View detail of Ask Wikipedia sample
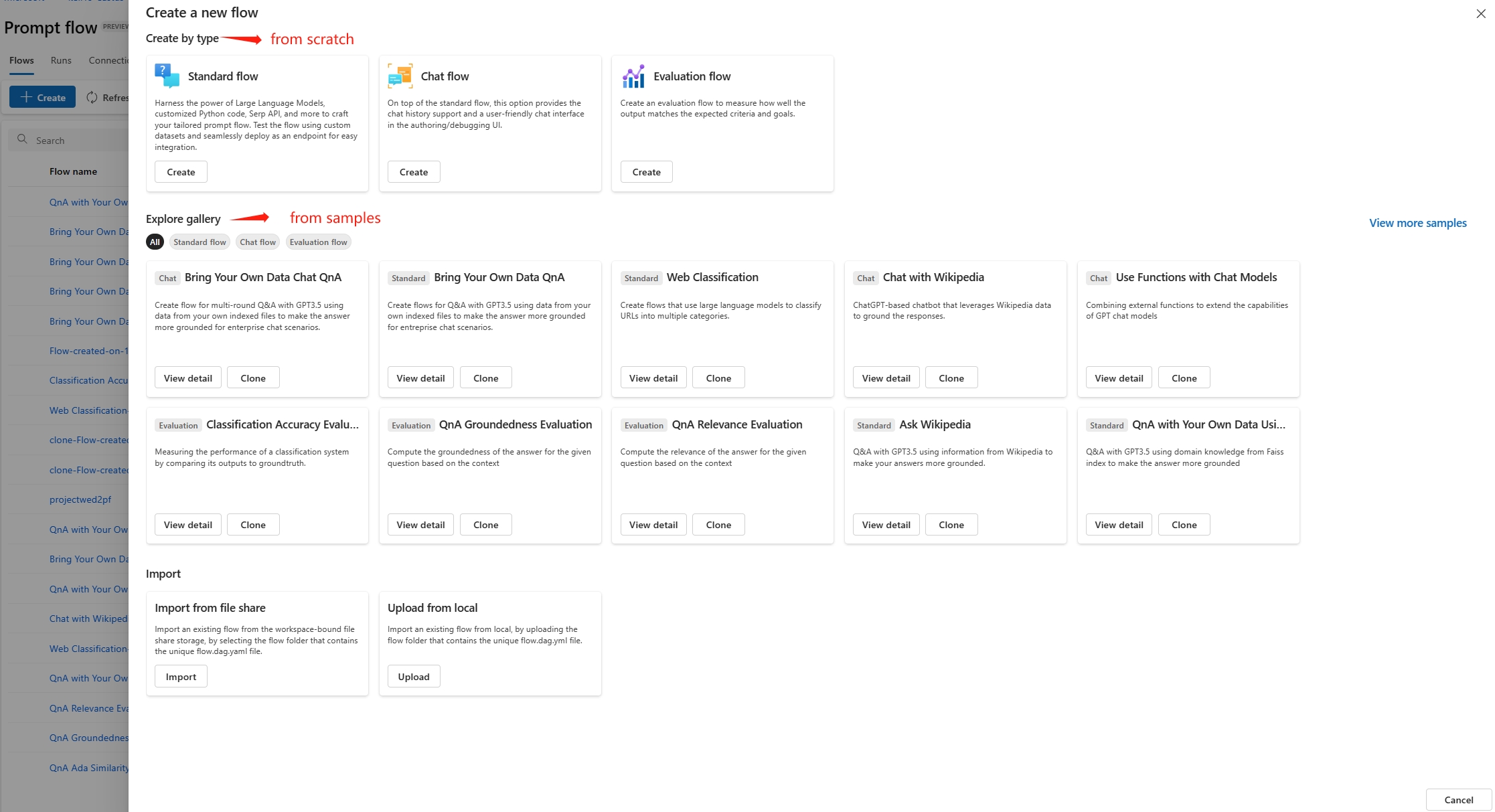Viewport: 1495px width, 812px height. tap(885, 525)
